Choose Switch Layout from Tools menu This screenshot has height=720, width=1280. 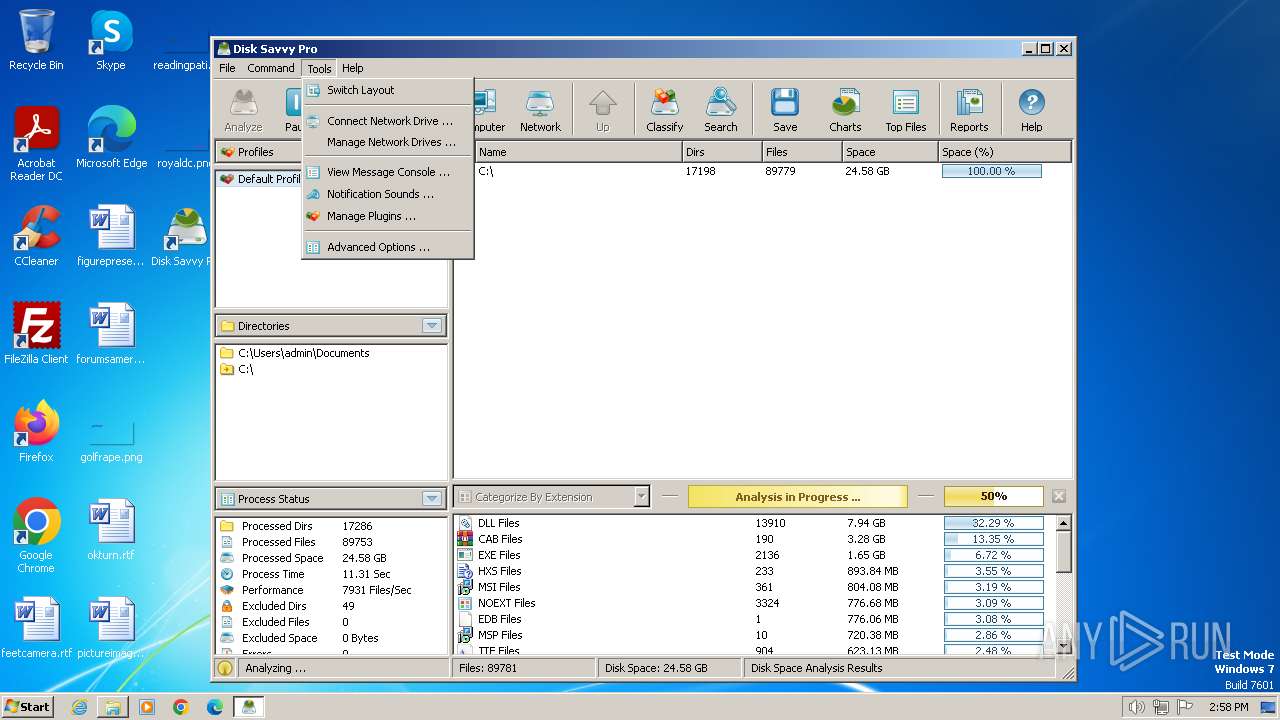pos(388,90)
